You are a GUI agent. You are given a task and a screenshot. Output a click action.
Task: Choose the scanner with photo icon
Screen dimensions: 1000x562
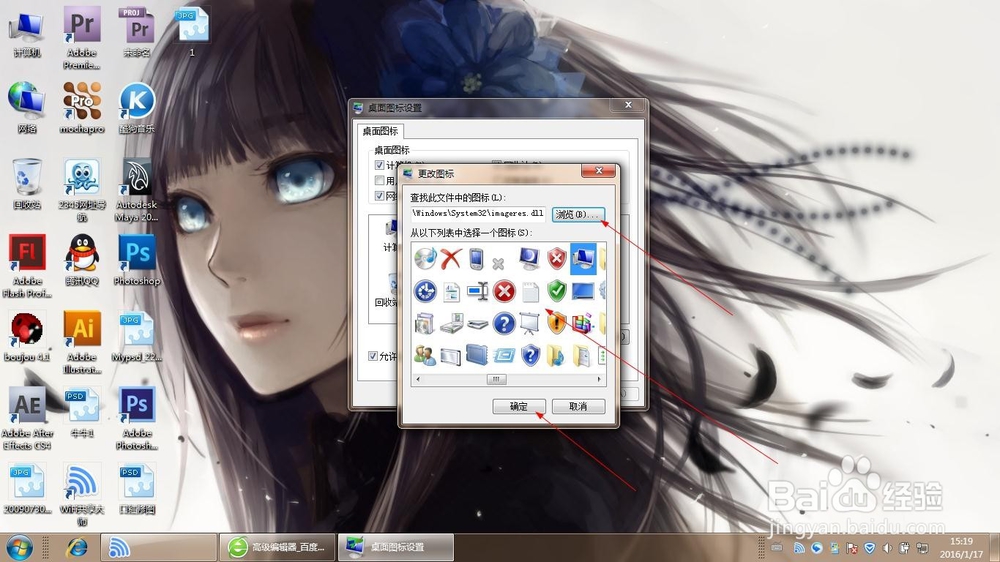tap(451, 323)
